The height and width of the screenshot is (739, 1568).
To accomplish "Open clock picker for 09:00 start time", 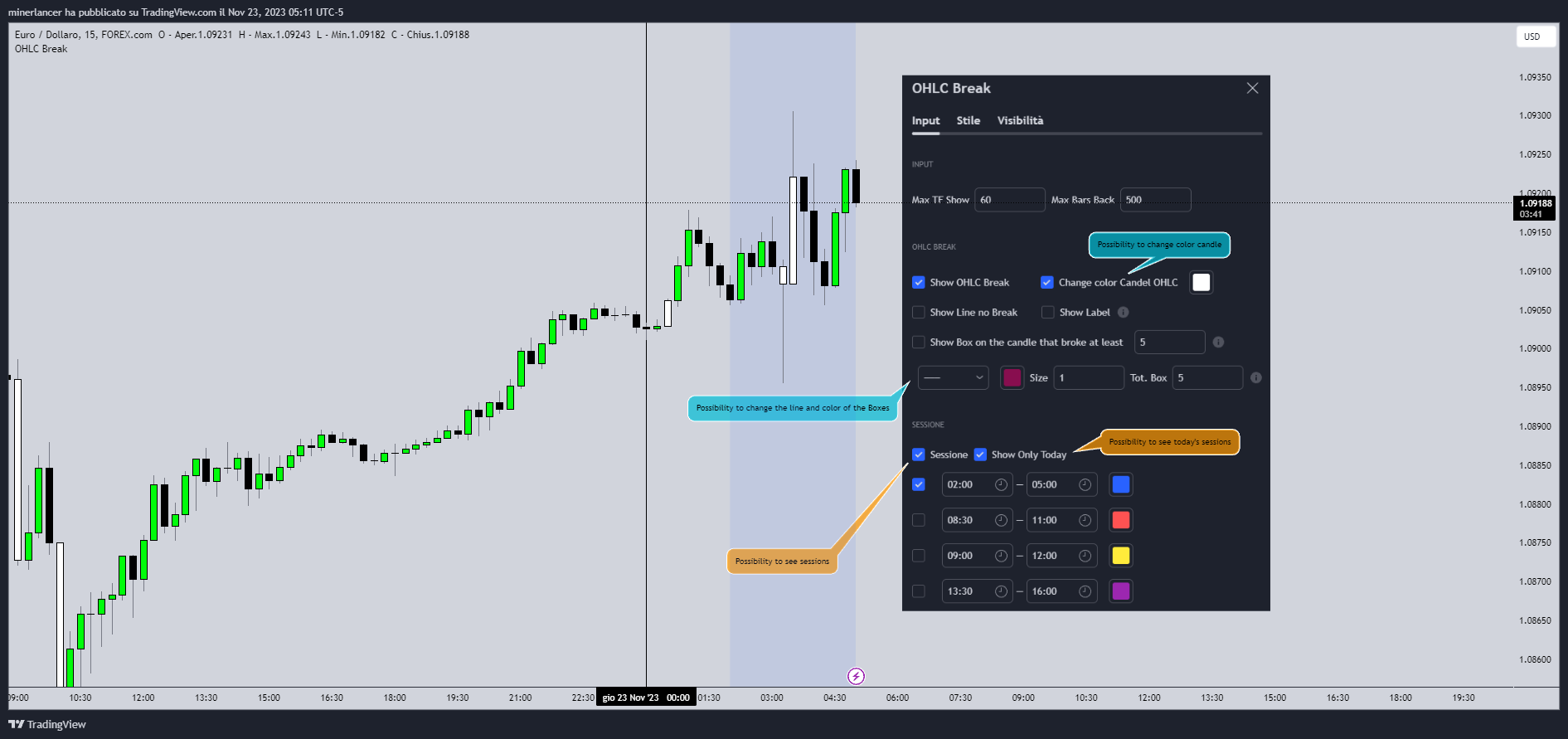I will pos(1001,556).
